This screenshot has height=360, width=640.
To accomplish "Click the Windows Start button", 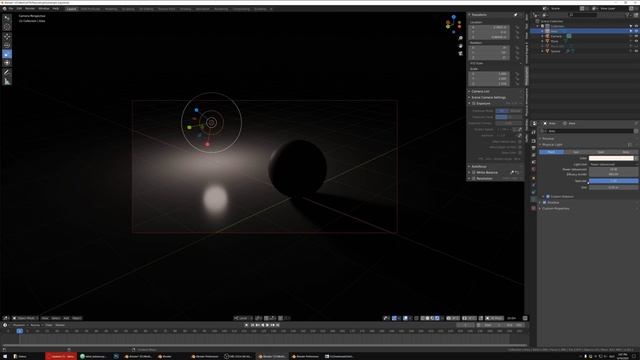I will pyautogui.click(x=4, y=356).
